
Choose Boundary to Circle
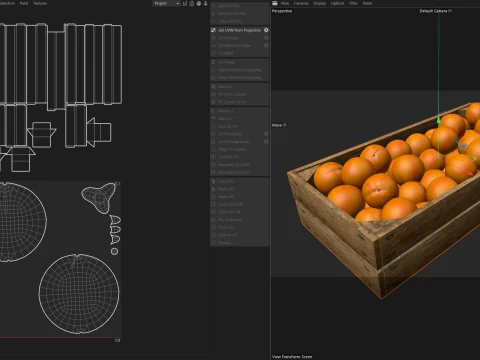tap(240, 164)
